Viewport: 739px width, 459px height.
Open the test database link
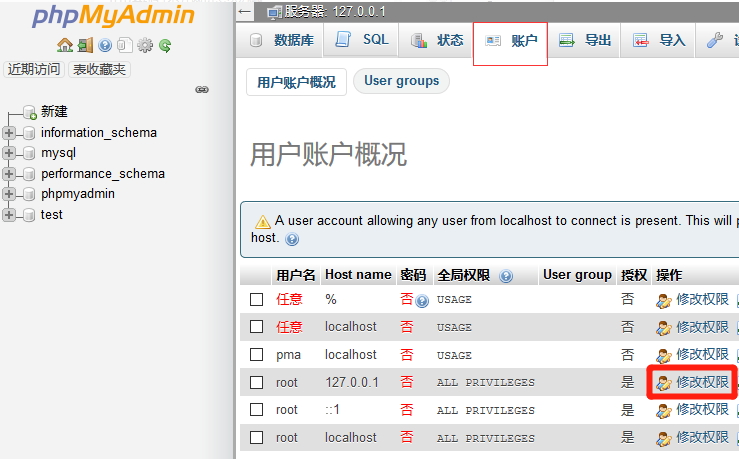pos(51,215)
